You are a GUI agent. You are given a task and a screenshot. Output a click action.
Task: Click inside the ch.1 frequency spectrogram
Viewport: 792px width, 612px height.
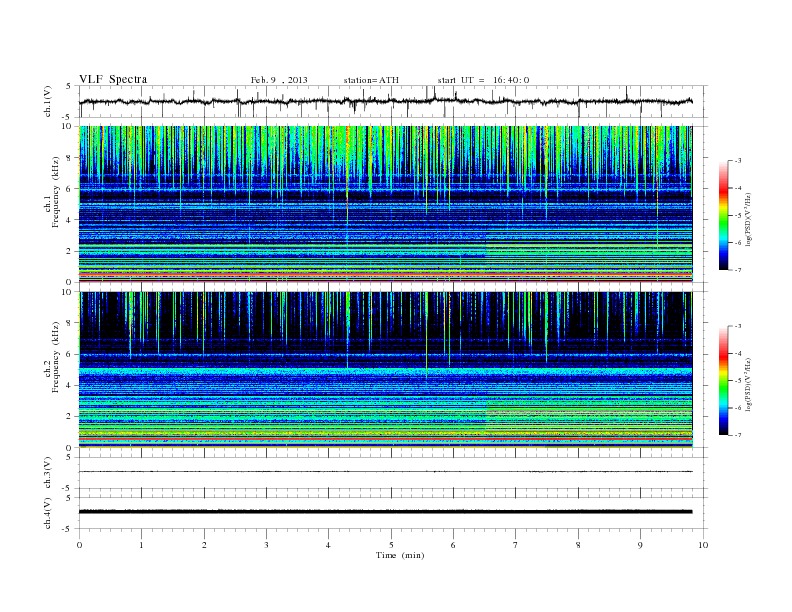coord(385,204)
